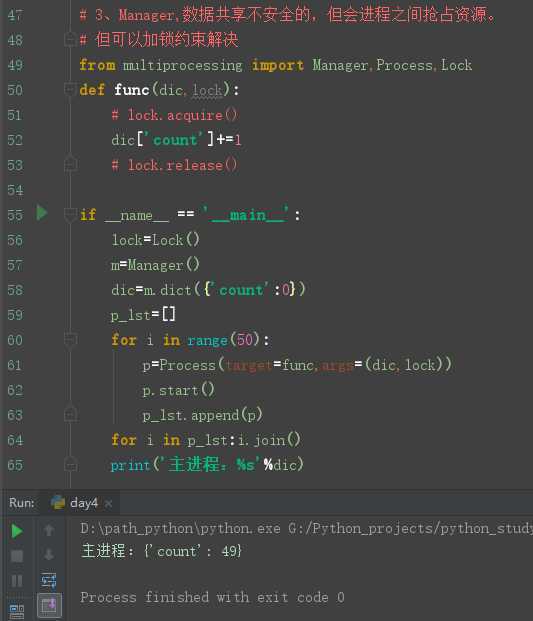The height and width of the screenshot is (621, 533).
Task: Select the day4 run tab
Action: (x=81, y=503)
